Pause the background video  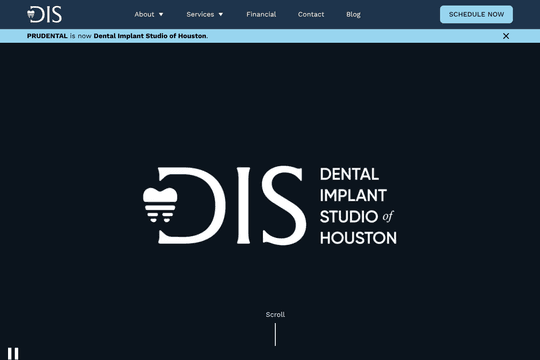[13, 353]
